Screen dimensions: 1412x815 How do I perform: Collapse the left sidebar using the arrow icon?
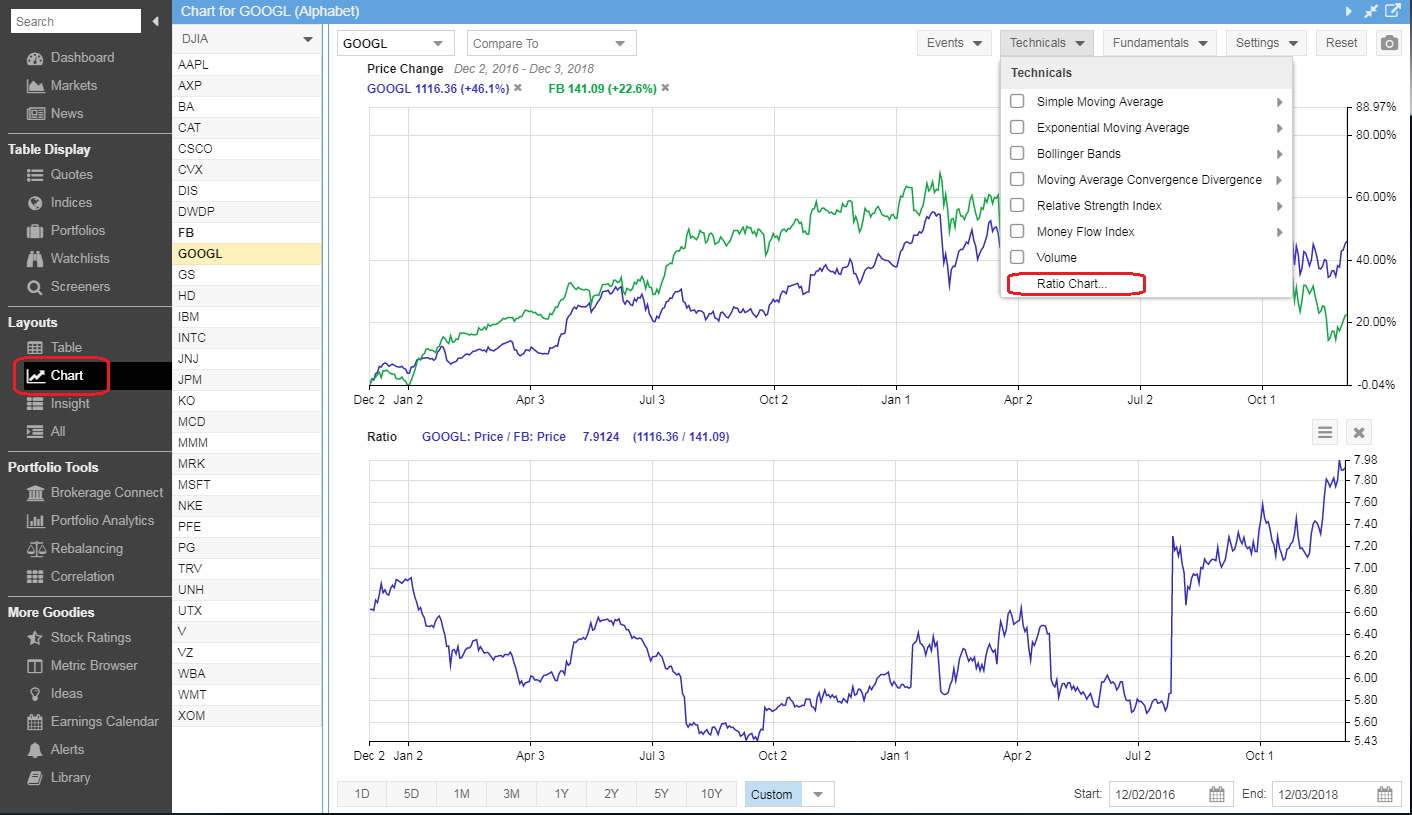[x=156, y=21]
